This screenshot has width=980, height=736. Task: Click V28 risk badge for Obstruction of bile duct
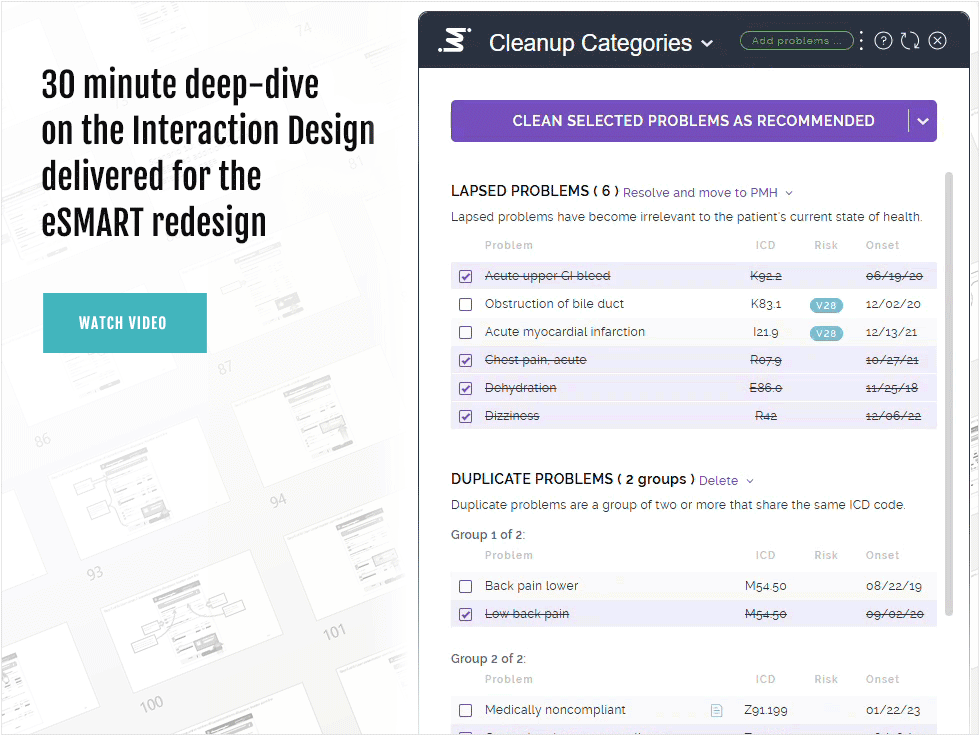tap(826, 306)
